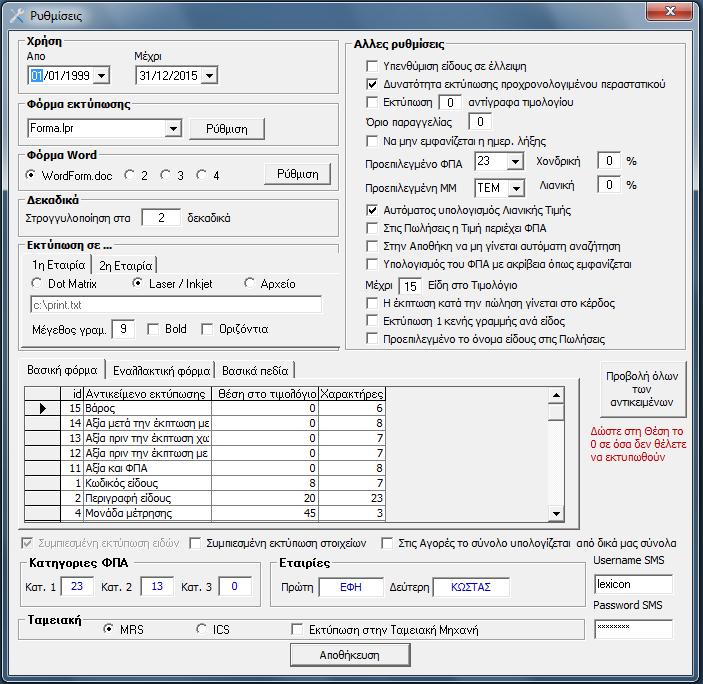Viewport: 703px width, 684px height.
Task: Open the 'Βασικά πεδία' tab
Action: (x=255, y=371)
